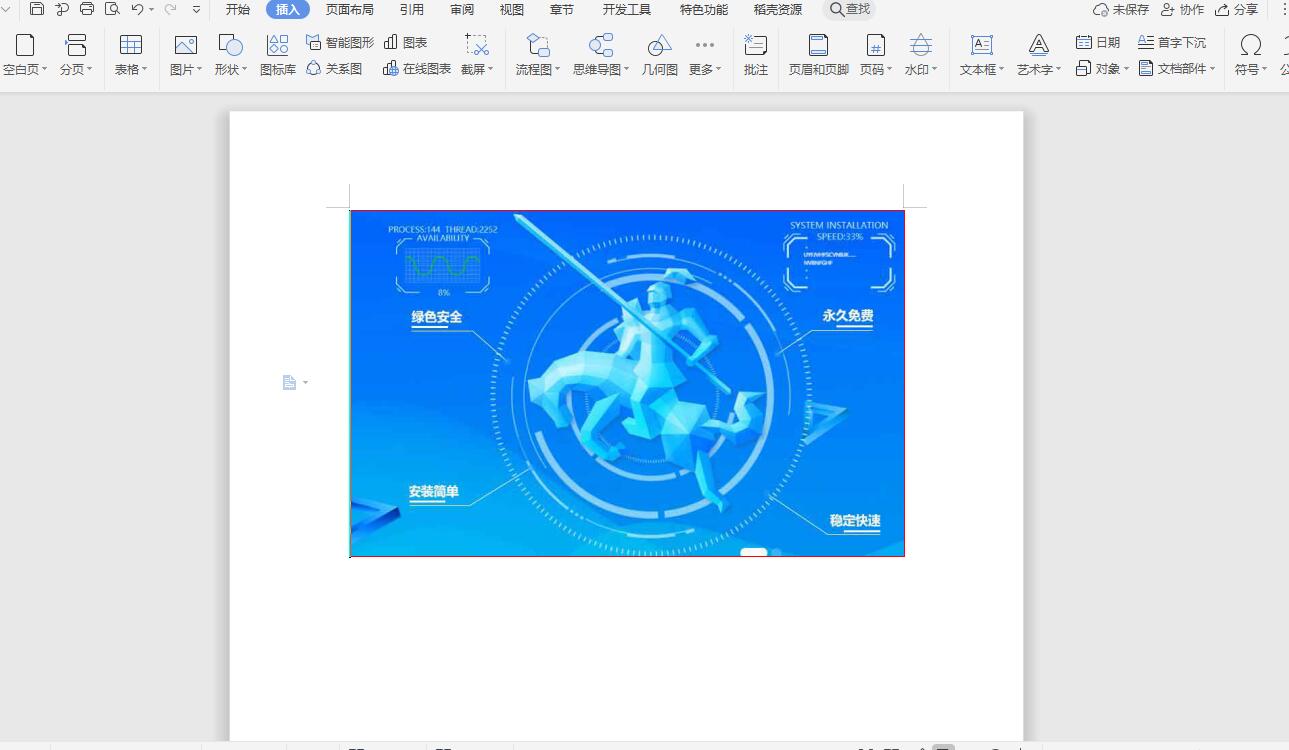Viewport: 1289px width, 750px height.
Task: Open the online chart (在线图表) tool
Action: pyautogui.click(x=420, y=69)
